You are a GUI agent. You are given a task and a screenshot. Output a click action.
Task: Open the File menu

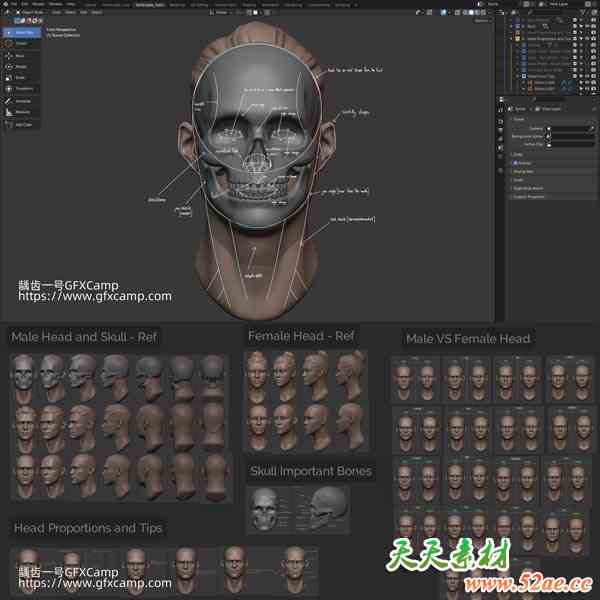click(15, 4)
